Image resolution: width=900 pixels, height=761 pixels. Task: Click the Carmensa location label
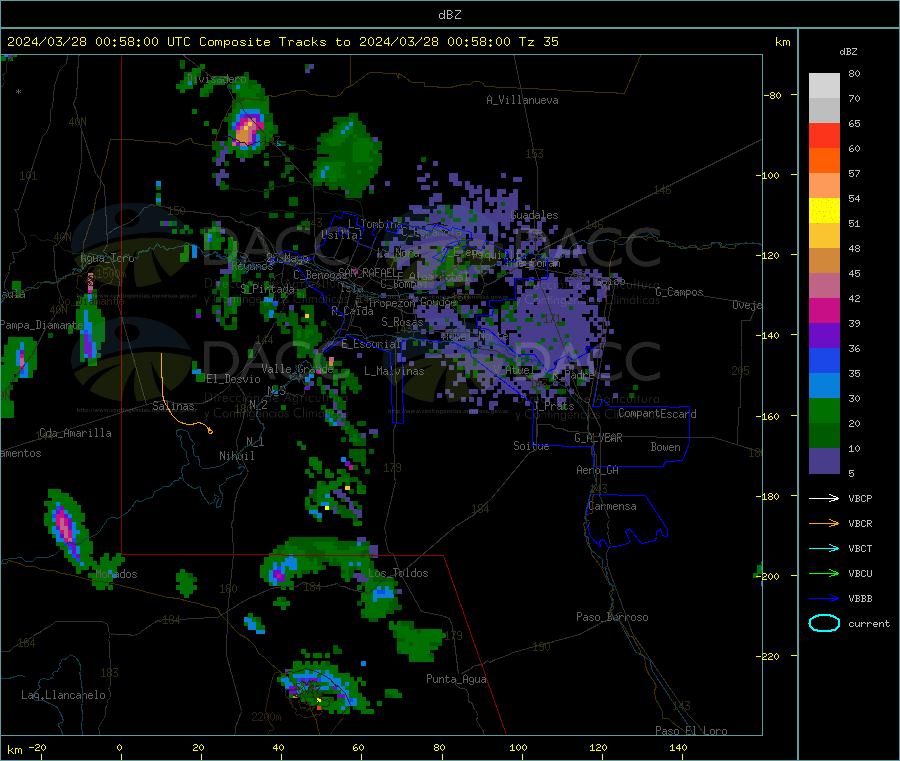(612, 506)
